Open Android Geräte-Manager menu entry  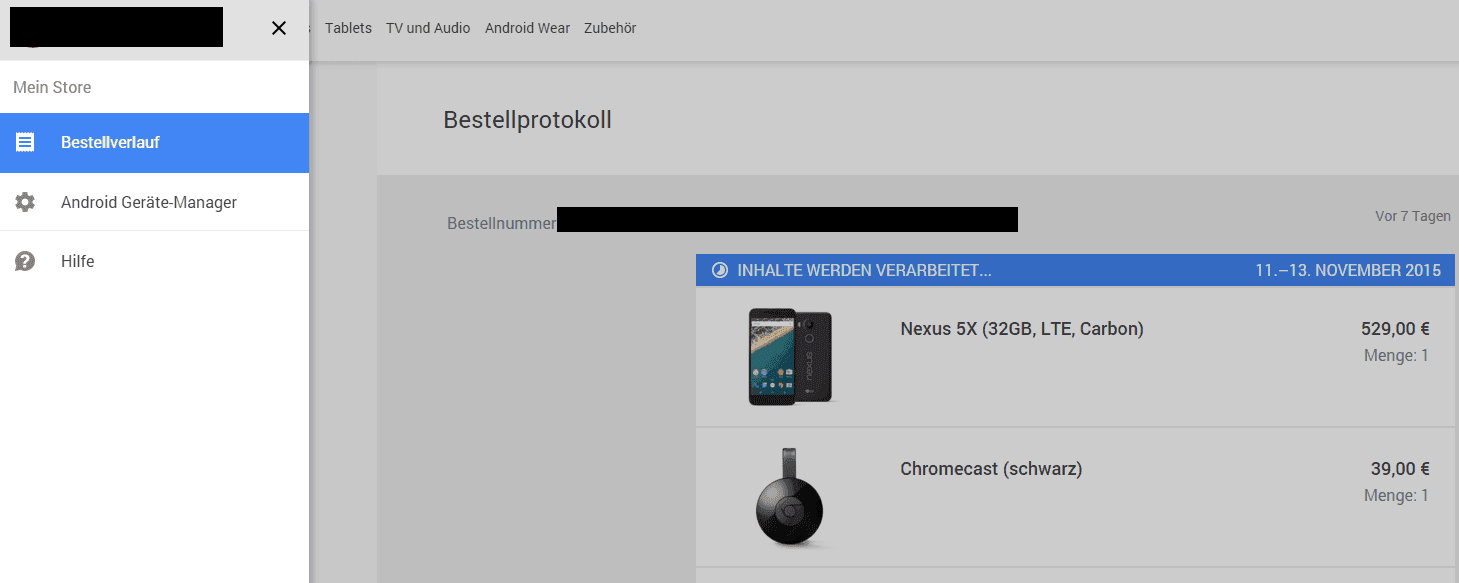pos(154,202)
